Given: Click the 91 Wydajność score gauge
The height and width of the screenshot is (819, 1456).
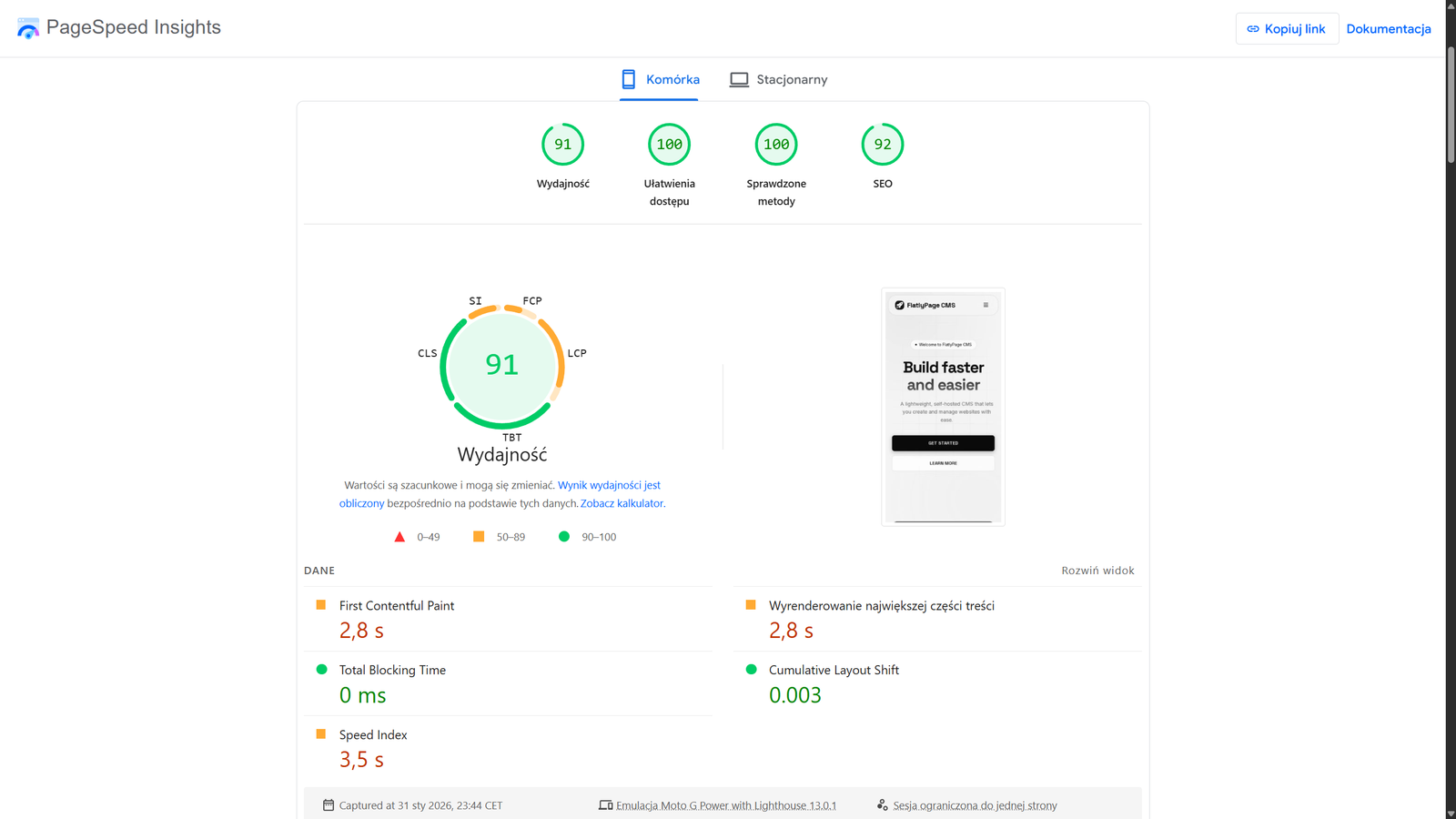Looking at the screenshot, I should (x=562, y=145).
